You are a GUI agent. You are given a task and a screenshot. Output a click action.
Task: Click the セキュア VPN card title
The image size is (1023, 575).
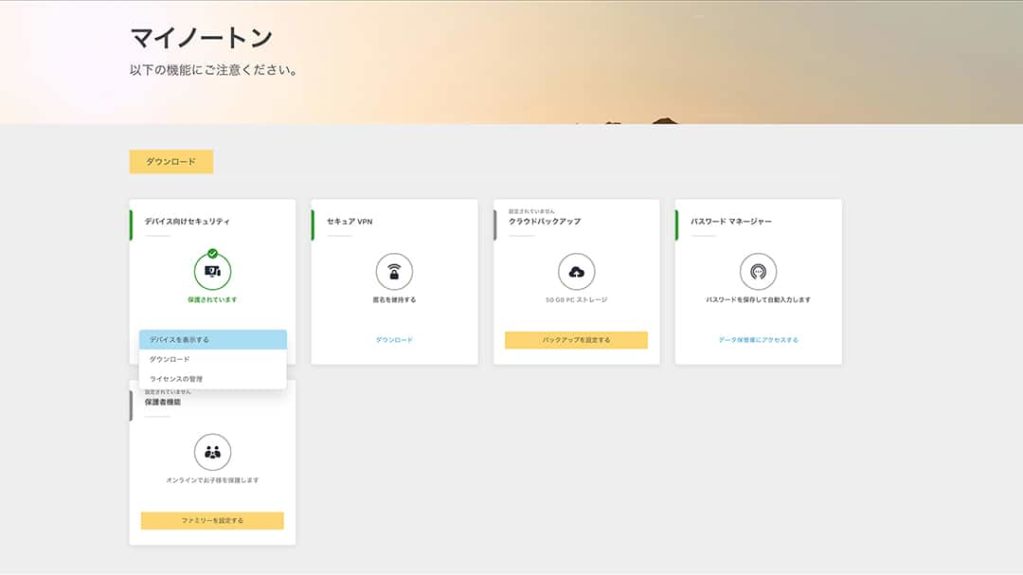pos(349,221)
